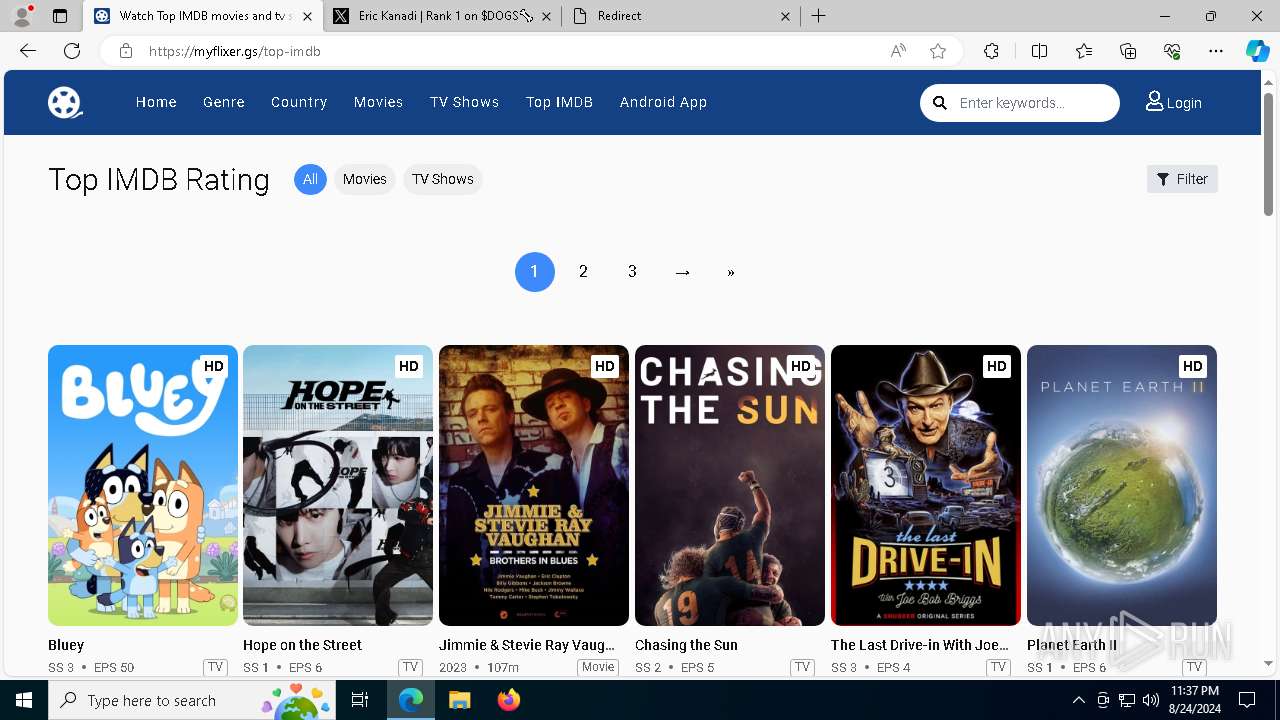
Task: Click Microsoft Edge on the taskbar
Action: click(x=411, y=700)
